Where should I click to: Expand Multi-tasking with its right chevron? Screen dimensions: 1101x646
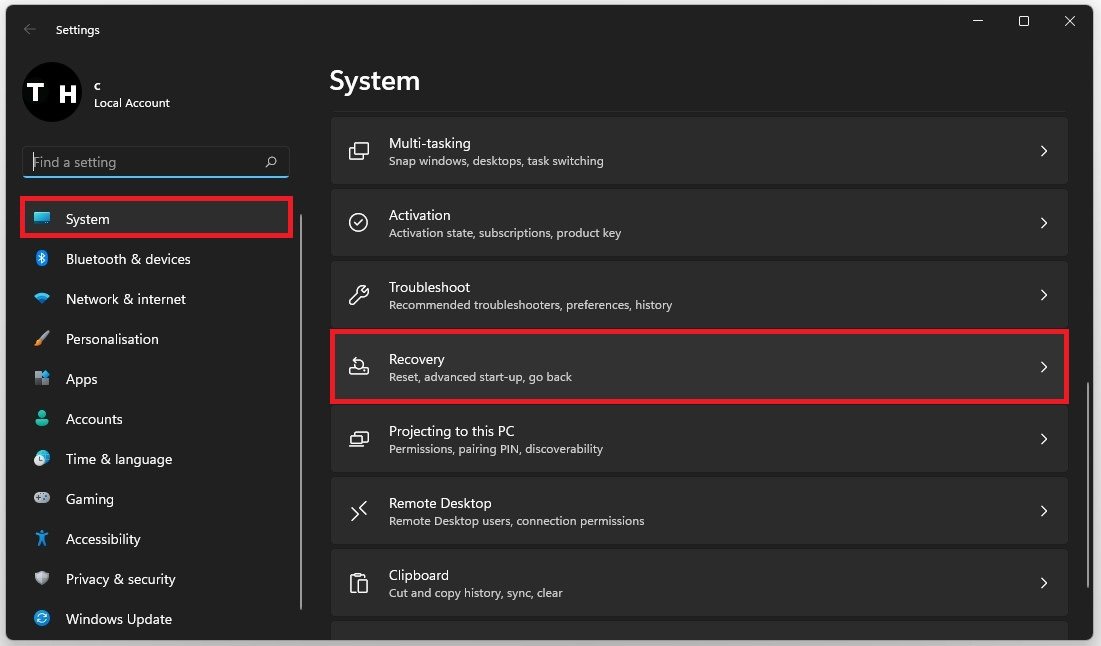1043,151
